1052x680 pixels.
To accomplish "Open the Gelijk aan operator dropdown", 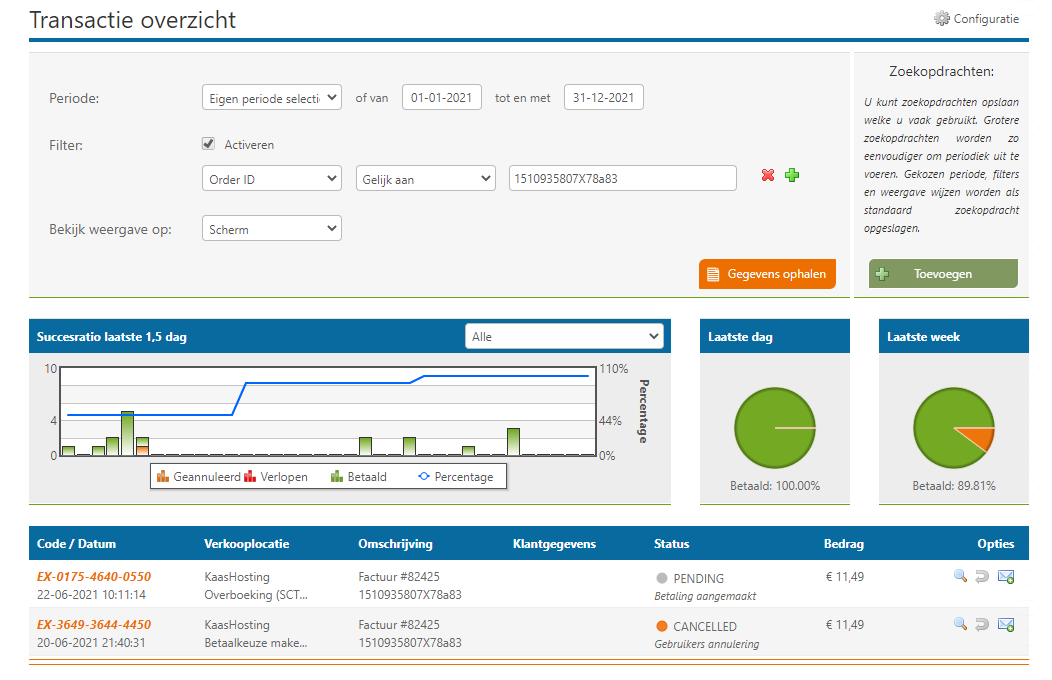I will click(x=426, y=179).
